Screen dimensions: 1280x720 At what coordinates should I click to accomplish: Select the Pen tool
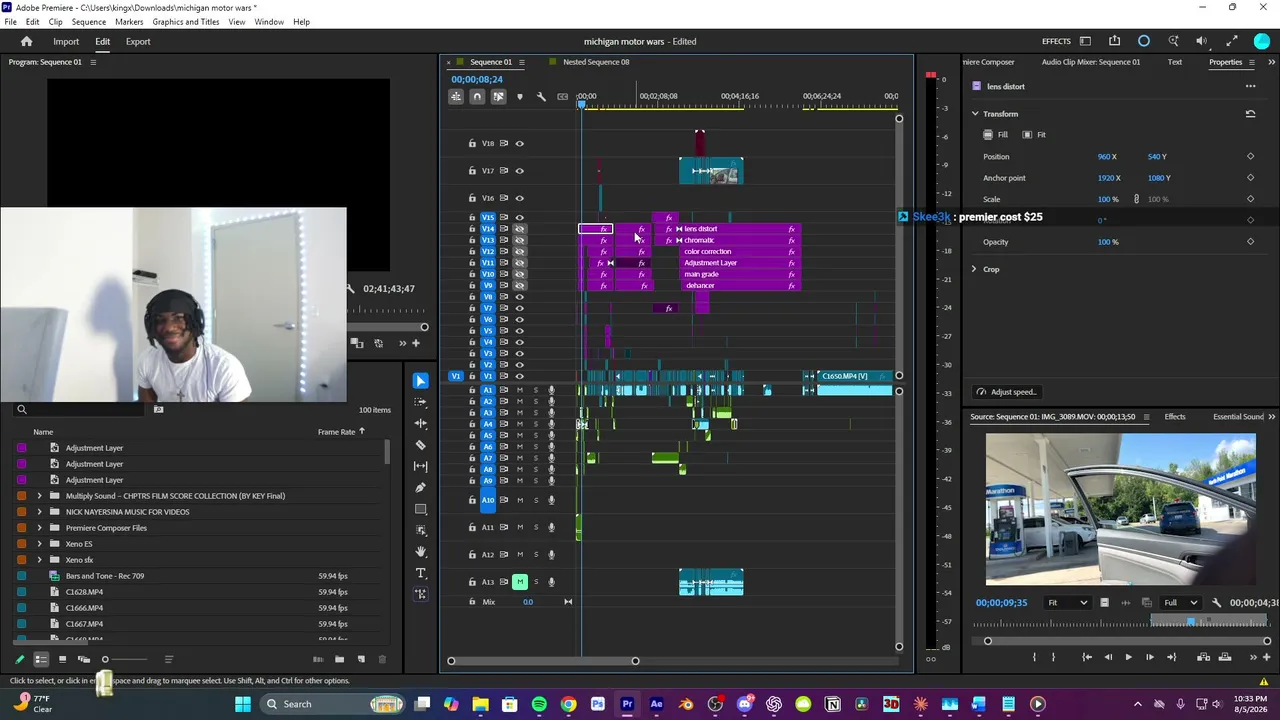coord(421,488)
